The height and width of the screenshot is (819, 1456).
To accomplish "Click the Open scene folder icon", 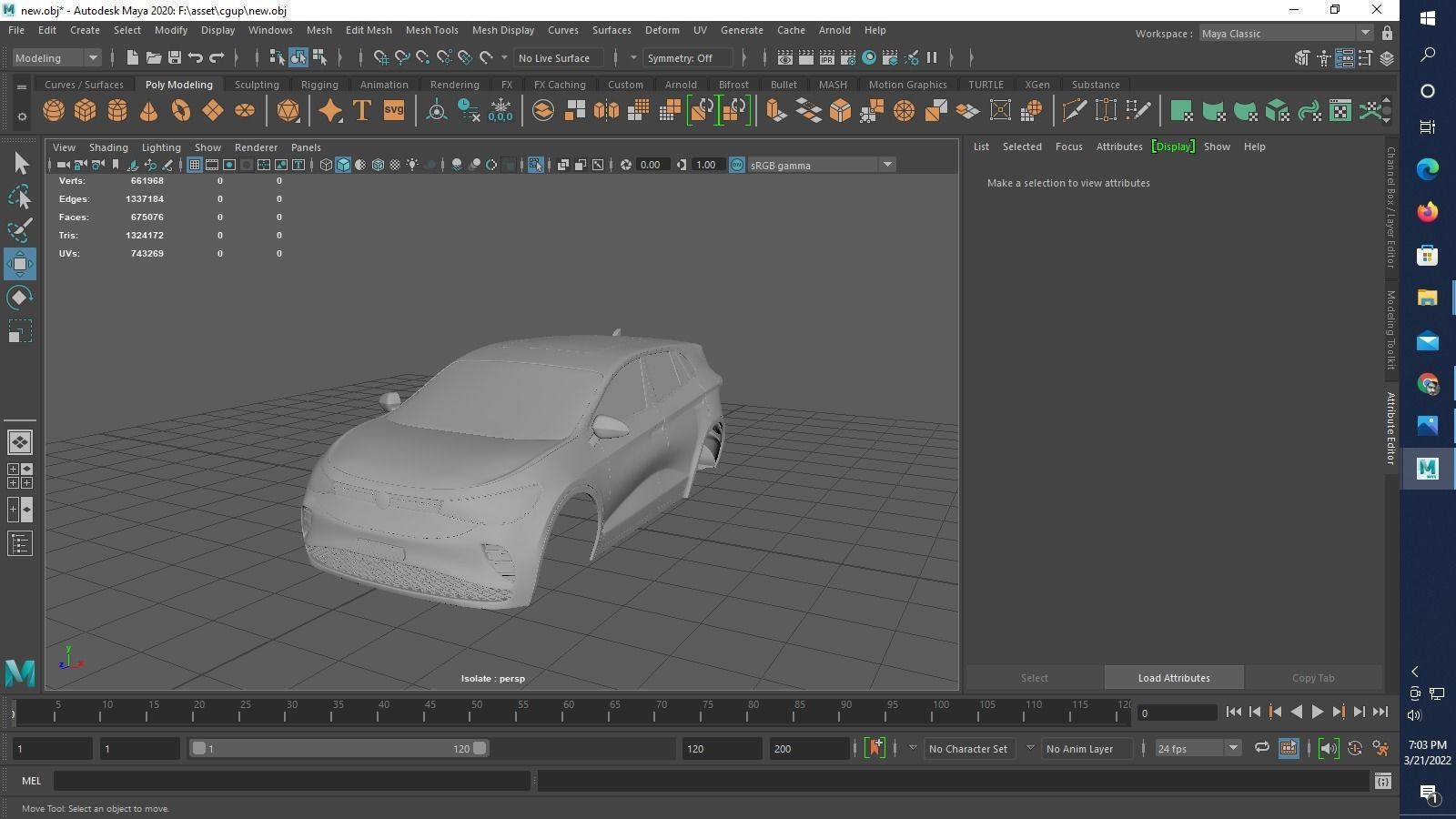I will (154, 57).
